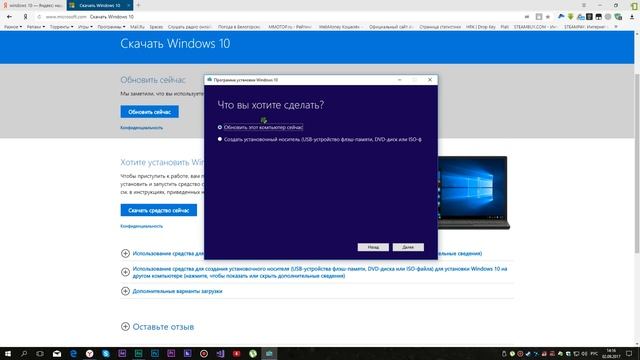
Task: Open the STEAMPAY bookmark
Action: [586, 27]
